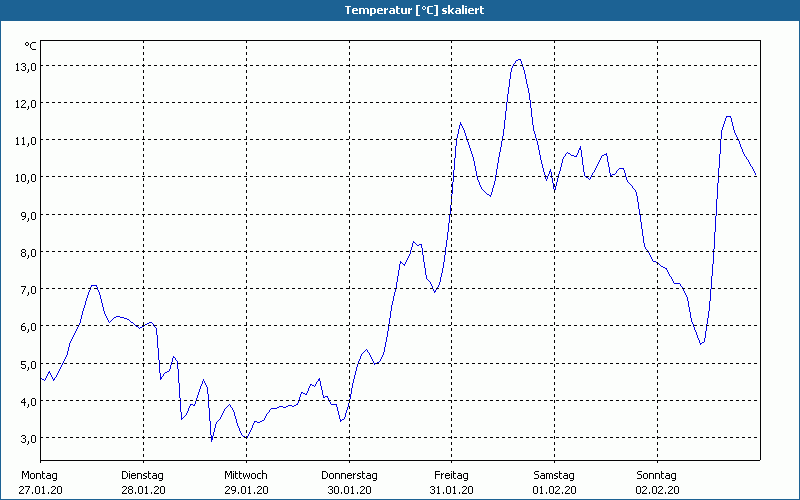Select the Montag day label
This screenshot has height=500, width=800.
[39, 475]
